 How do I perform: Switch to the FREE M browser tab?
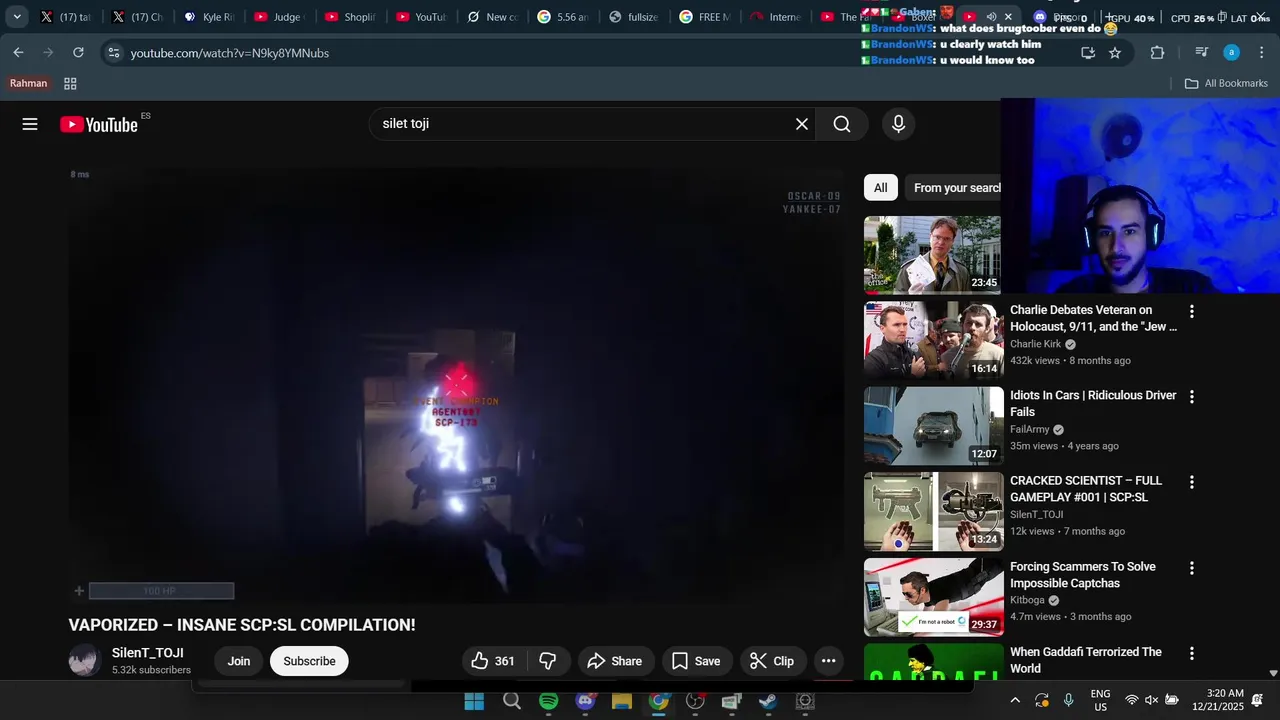704,17
